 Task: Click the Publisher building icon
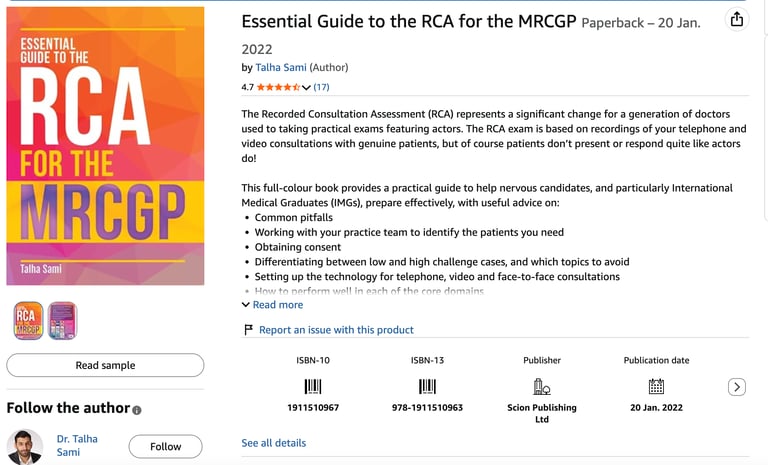click(x=541, y=386)
